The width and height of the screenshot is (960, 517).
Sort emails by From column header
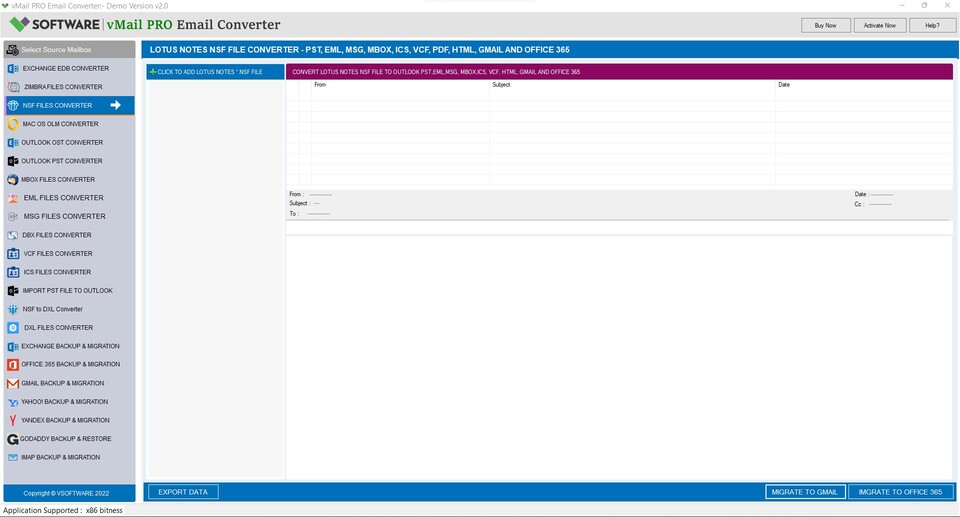(320, 85)
